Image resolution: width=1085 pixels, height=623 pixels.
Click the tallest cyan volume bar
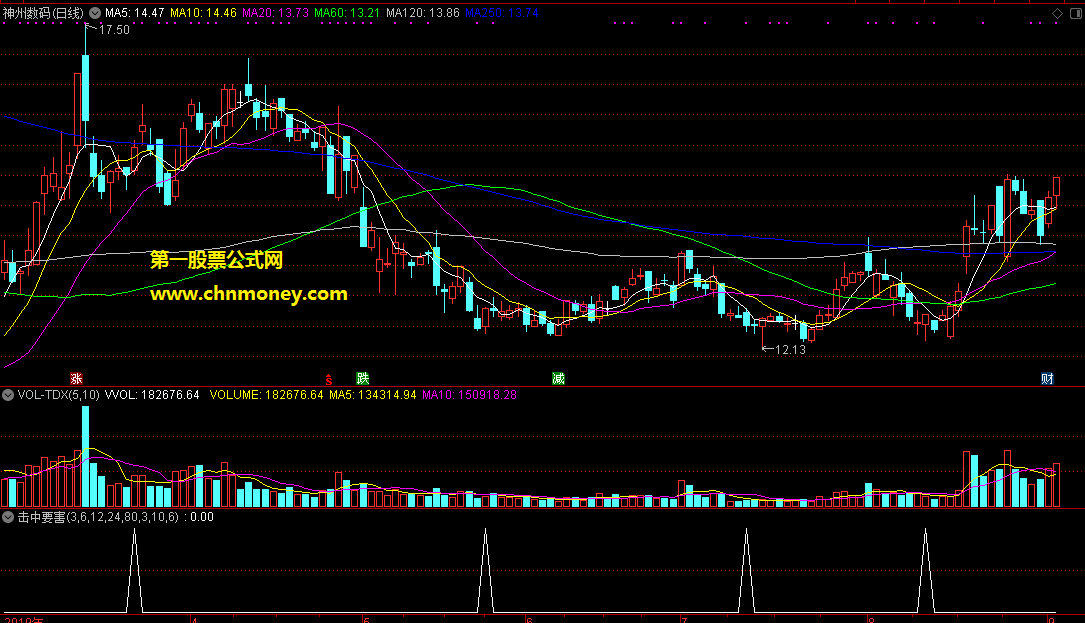tap(85, 457)
